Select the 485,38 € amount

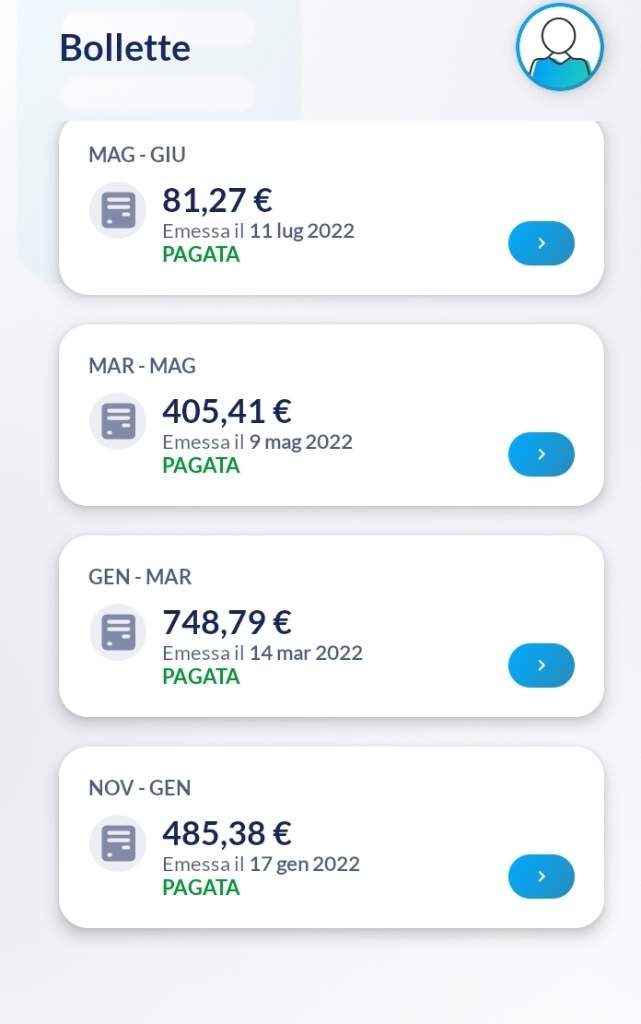click(x=227, y=833)
